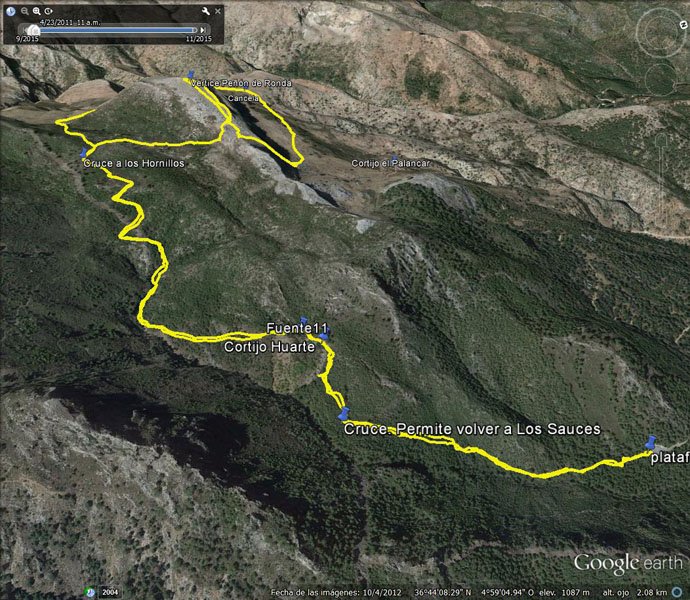This screenshot has height=600, width=690.
Task: Zoom out the time slider range
Action: [25, 11]
